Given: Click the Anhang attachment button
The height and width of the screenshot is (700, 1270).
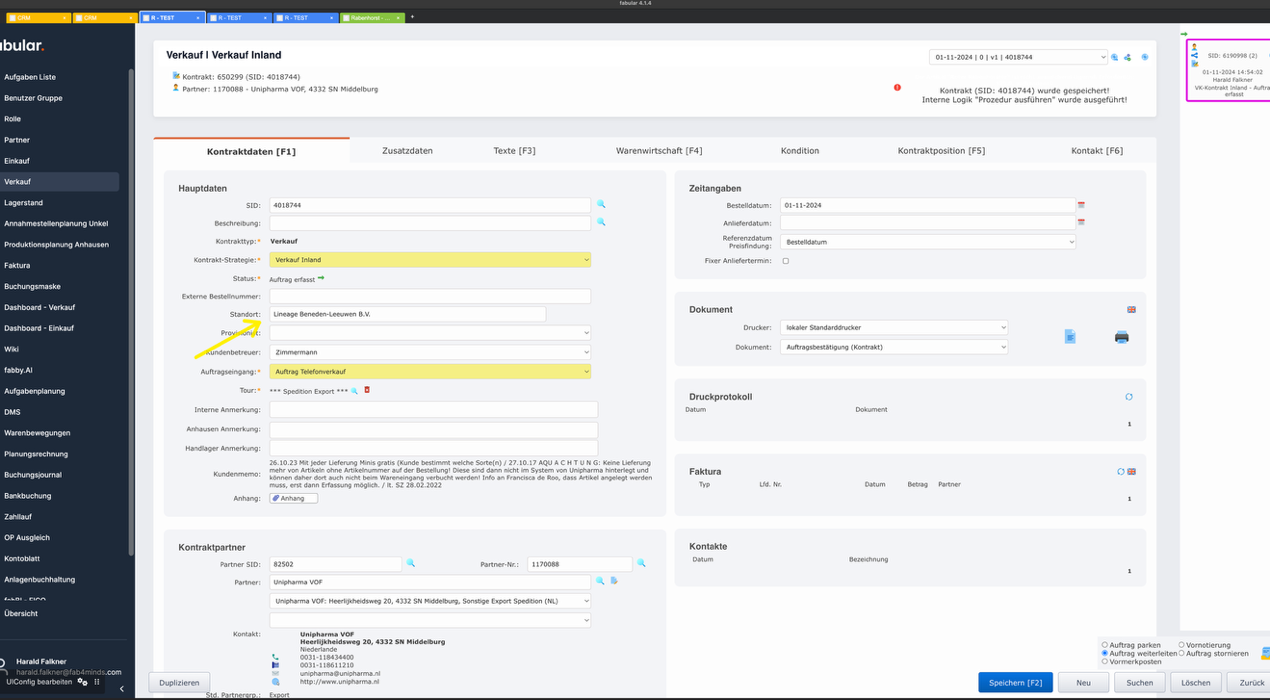Looking at the screenshot, I should coord(293,497).
